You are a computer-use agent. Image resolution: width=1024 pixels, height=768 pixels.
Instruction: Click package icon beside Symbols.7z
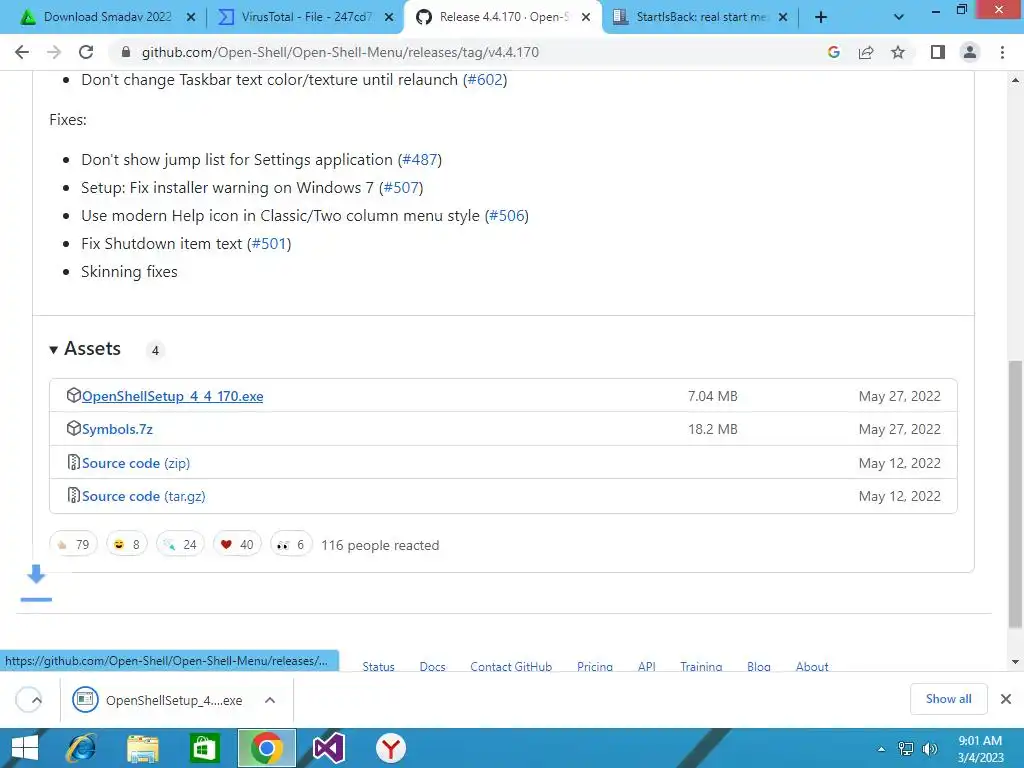(x=74, y=428)
